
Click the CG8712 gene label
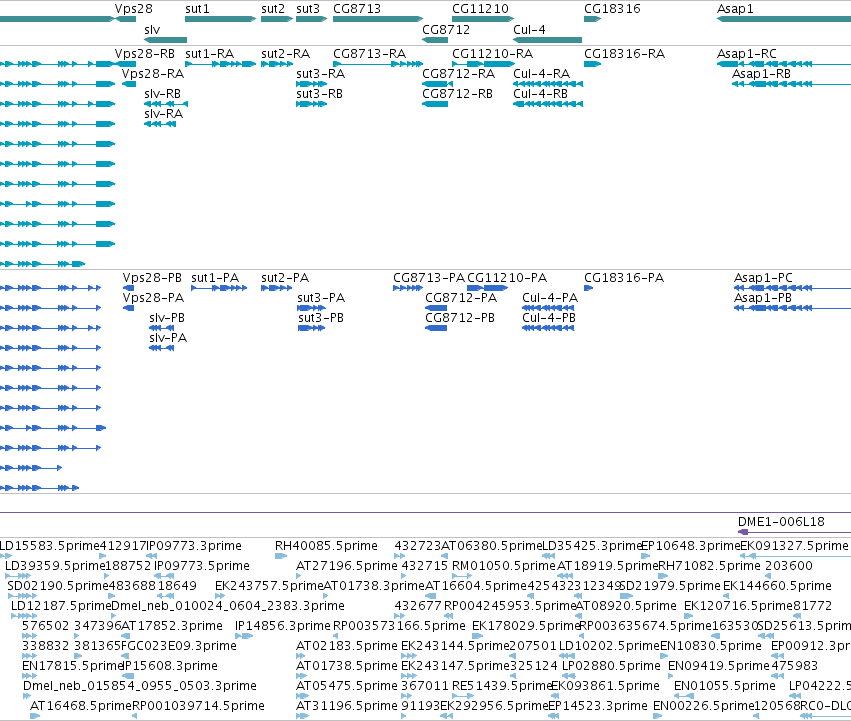[x=446, y=30]
